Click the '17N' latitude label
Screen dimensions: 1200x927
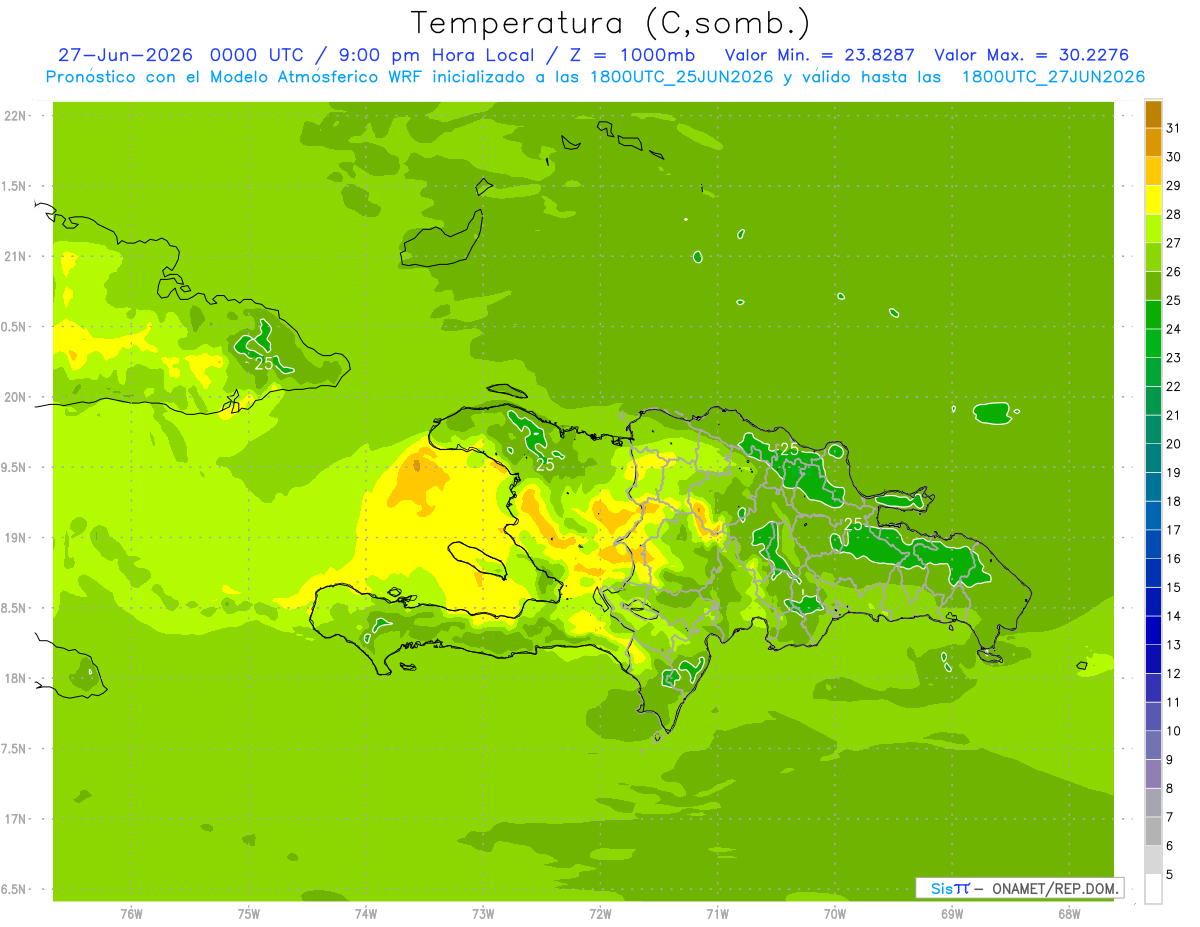(x=15, y=819)
